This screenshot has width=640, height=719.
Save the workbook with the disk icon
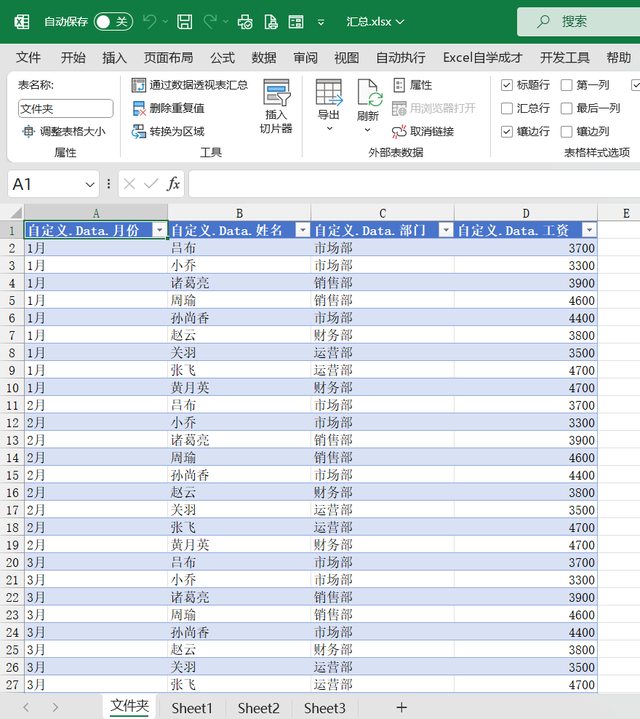pos(185,22)
